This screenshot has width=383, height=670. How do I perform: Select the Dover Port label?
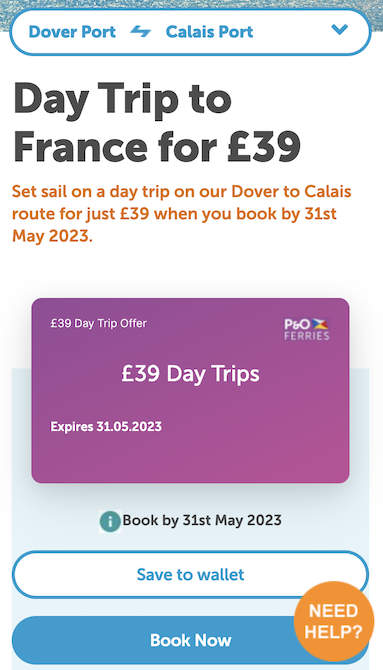[x=72, y=32]
